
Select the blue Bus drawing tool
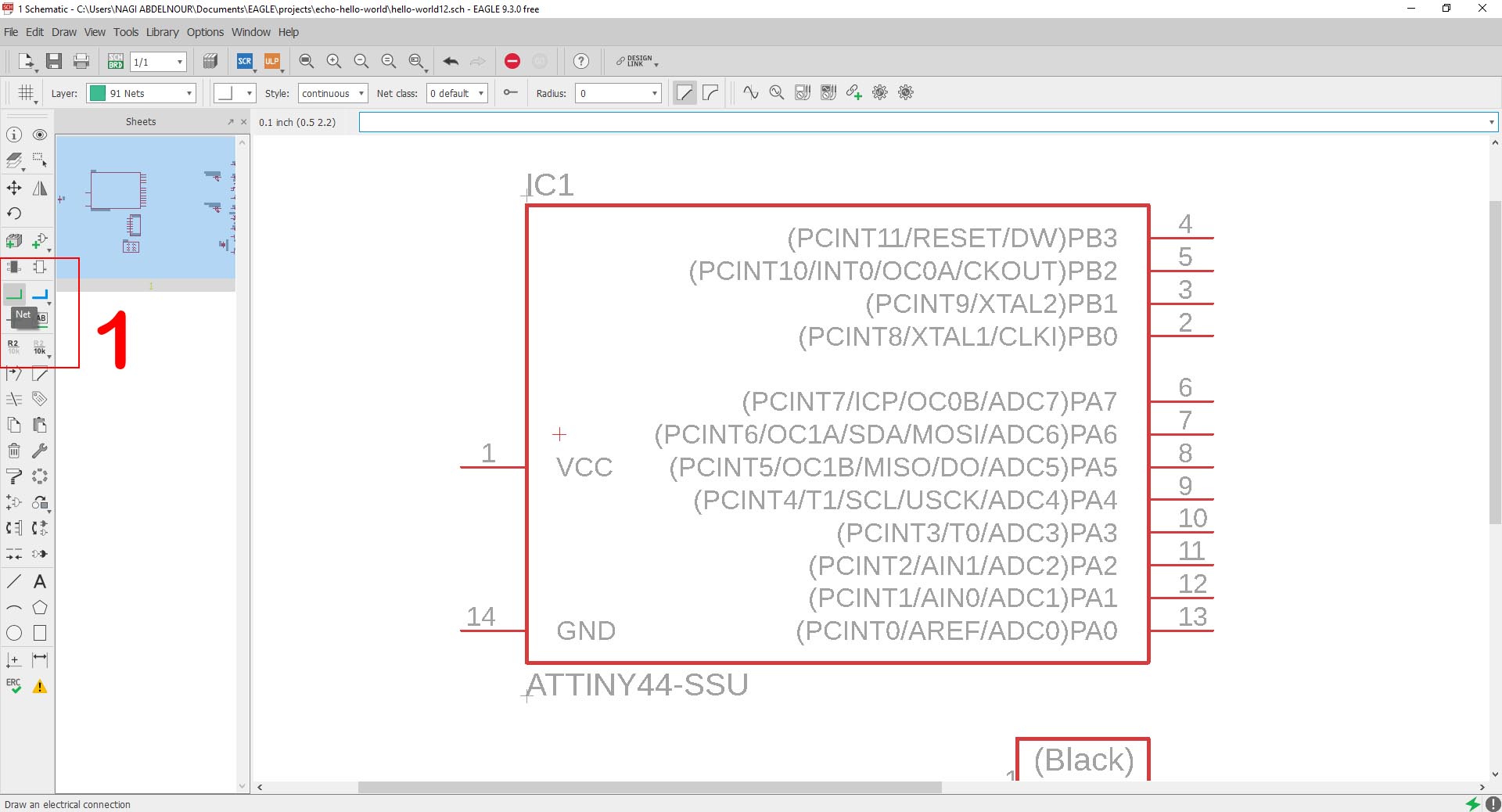(x=40, y=294)
